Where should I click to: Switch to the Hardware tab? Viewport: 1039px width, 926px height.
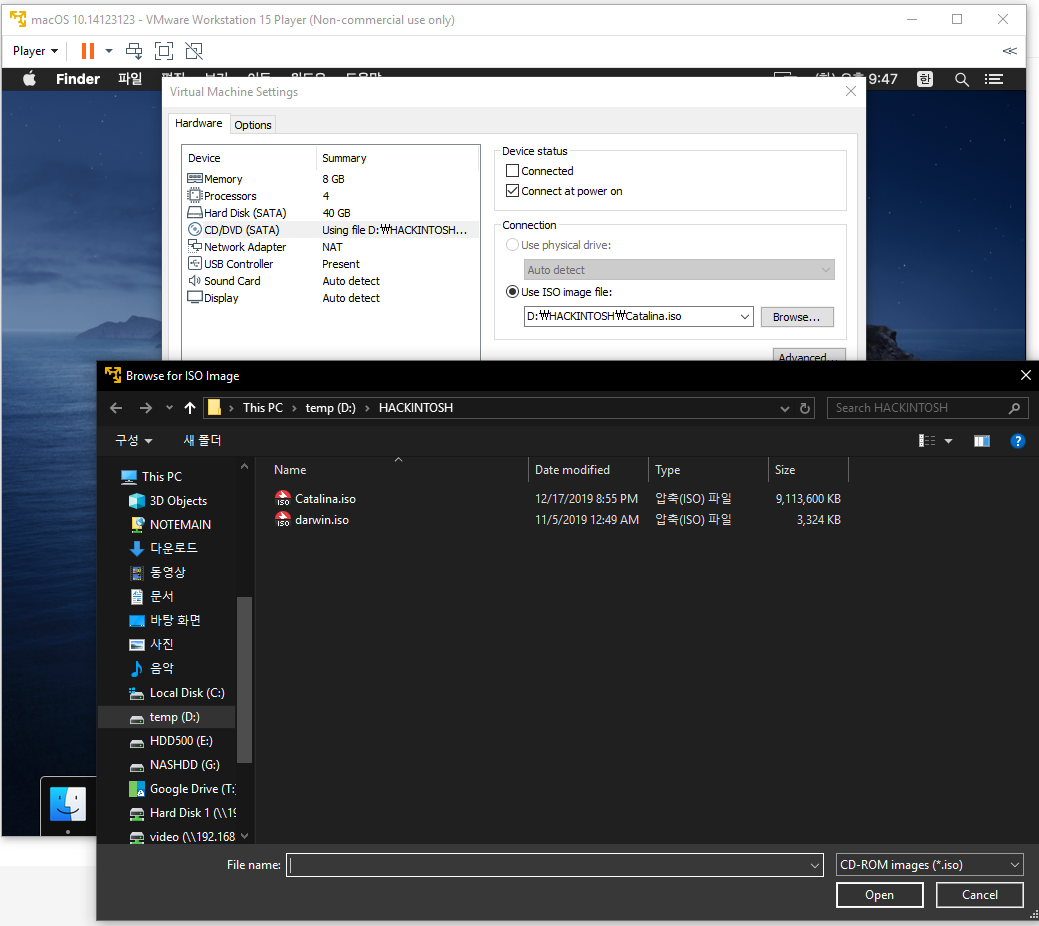coord(198,123)
